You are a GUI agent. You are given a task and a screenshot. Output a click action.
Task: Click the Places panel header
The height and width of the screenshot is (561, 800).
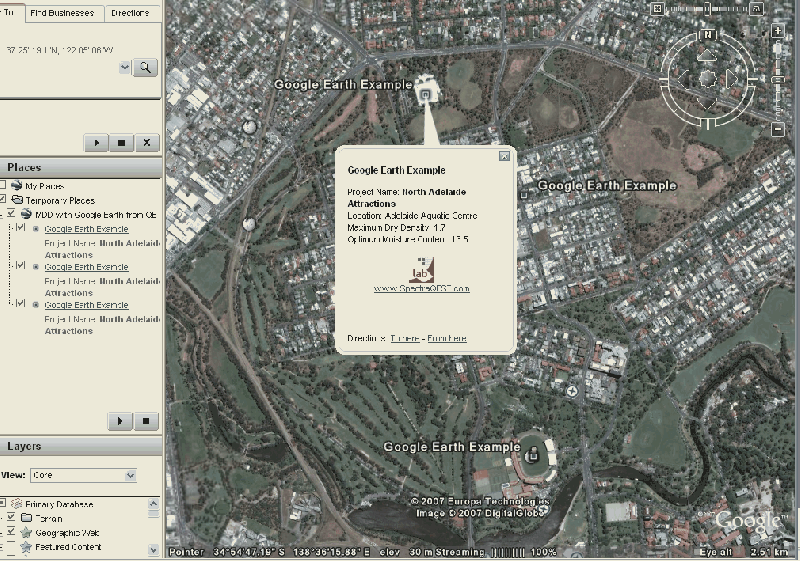[x=81, y=167]
